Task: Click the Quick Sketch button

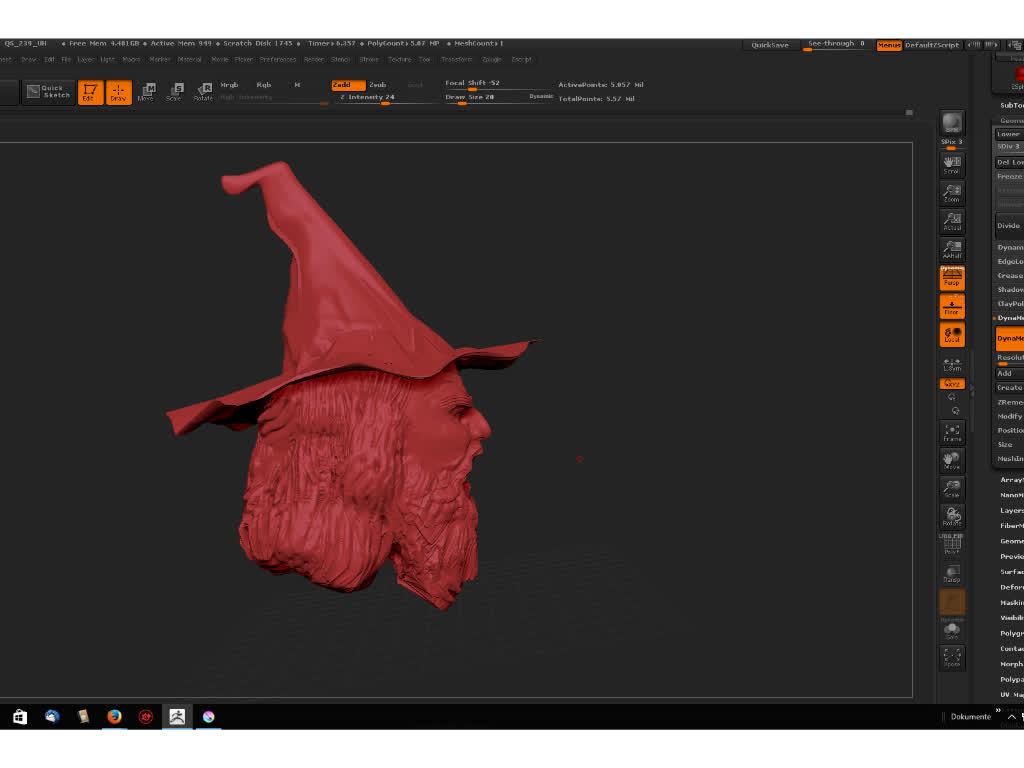Action: [49, 92]
